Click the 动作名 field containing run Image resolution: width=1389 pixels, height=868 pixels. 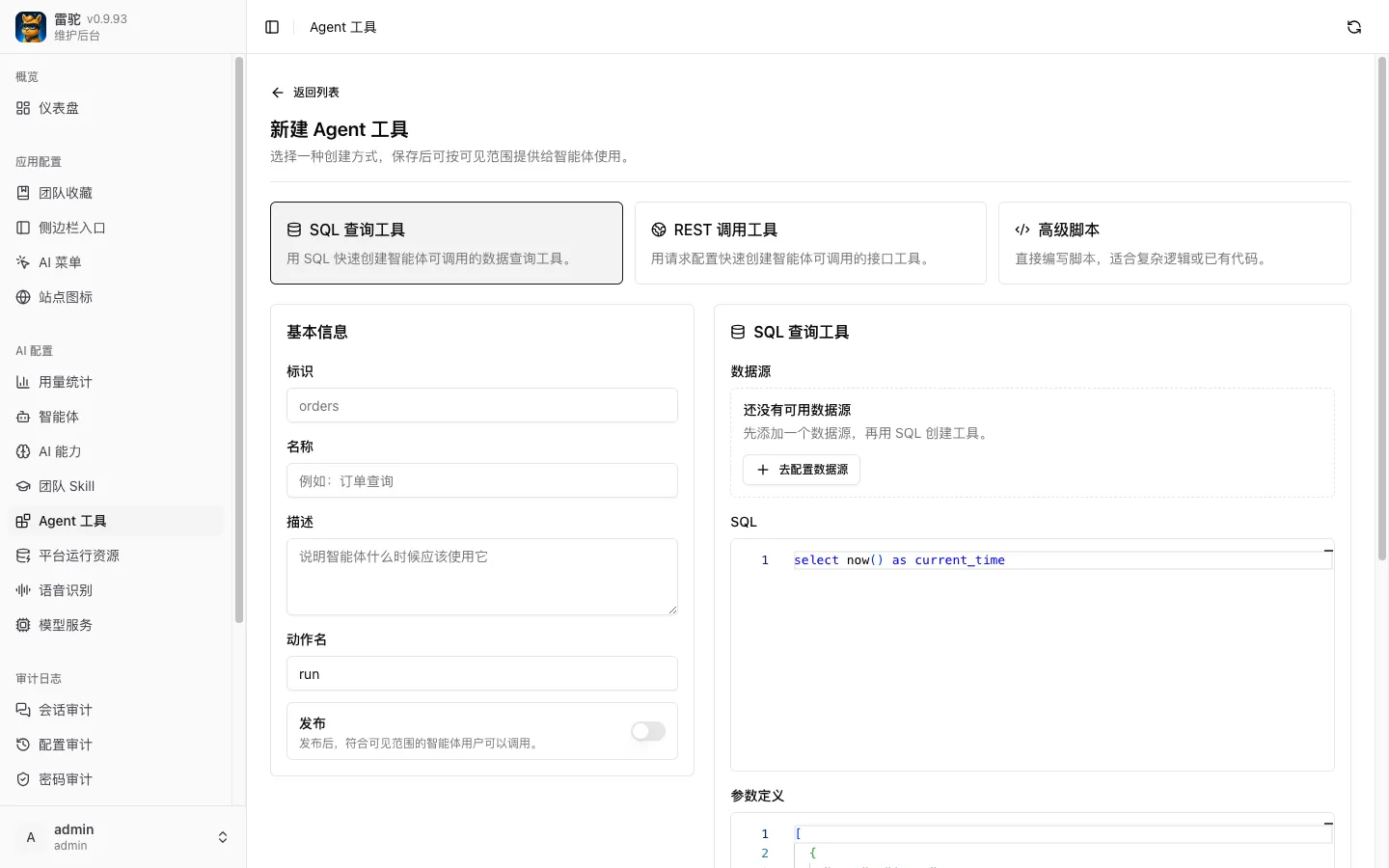(482, 673)
